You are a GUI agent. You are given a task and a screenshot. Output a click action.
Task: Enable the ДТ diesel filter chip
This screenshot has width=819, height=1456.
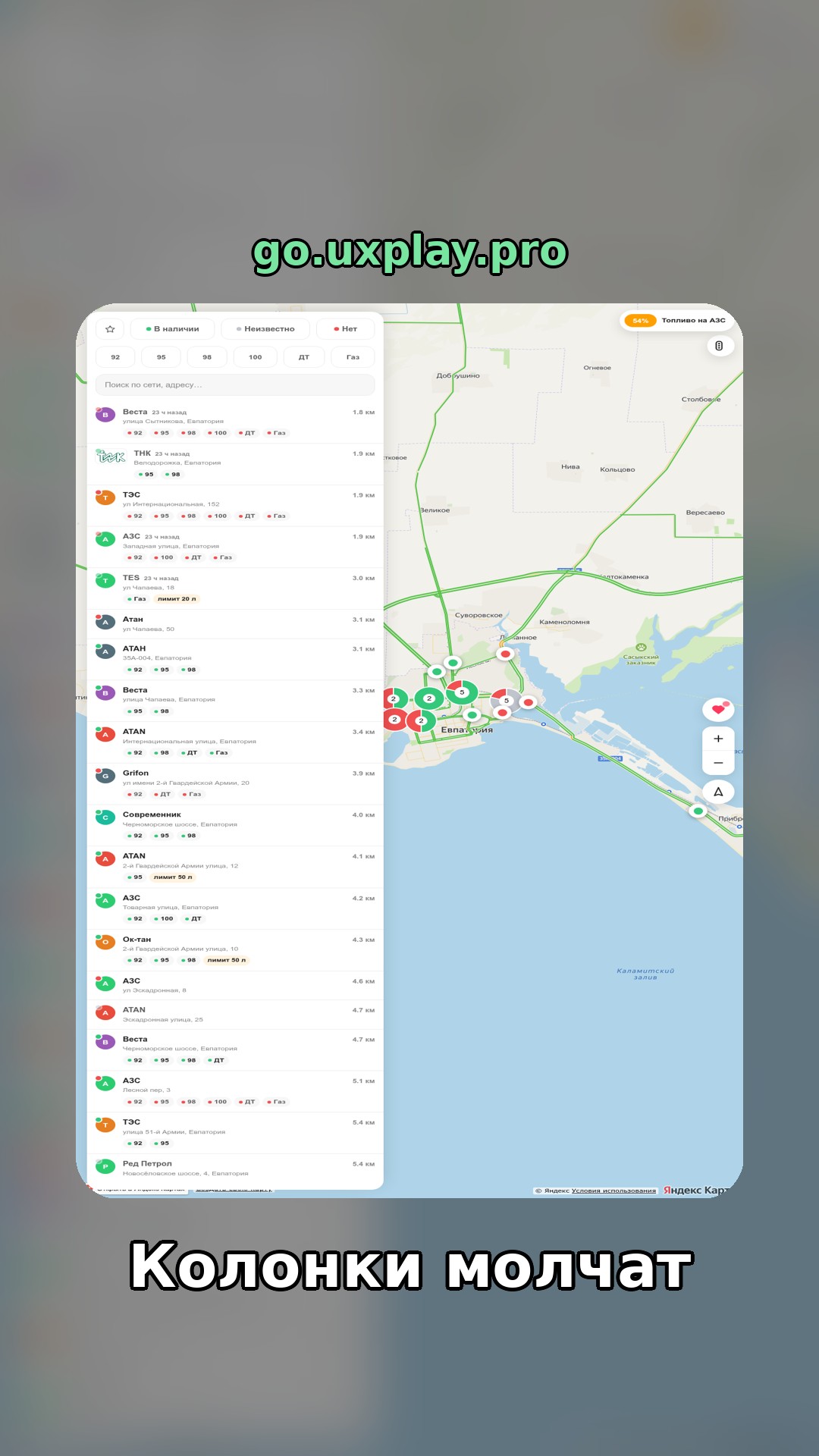point(304,357)
